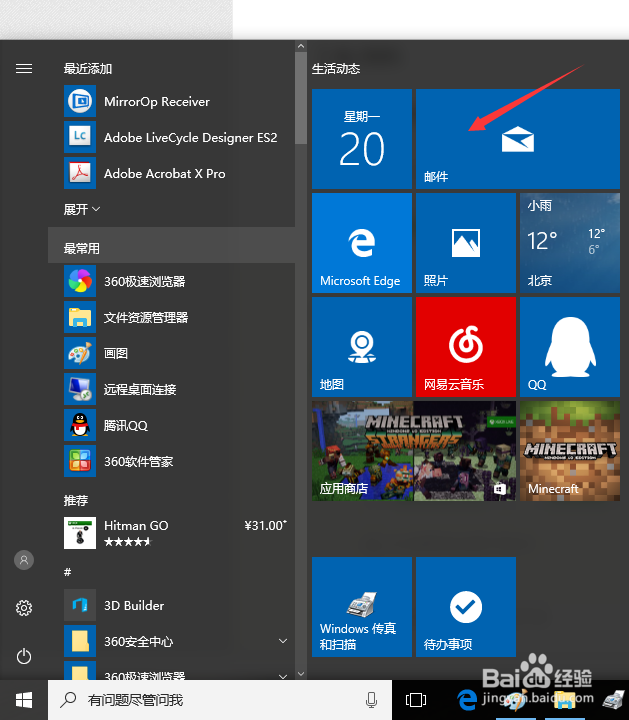
Task: Click the app list scroll down arrow
Action: tap(301, 674)
